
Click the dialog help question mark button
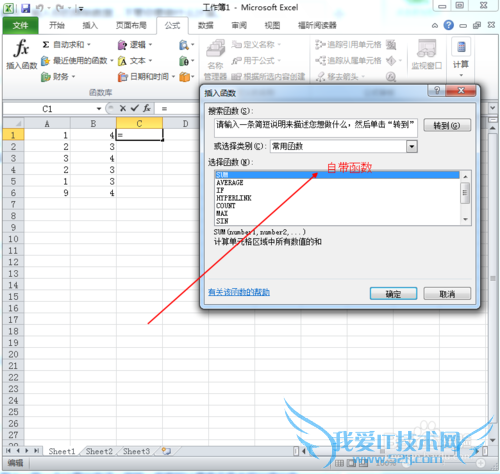437,90
